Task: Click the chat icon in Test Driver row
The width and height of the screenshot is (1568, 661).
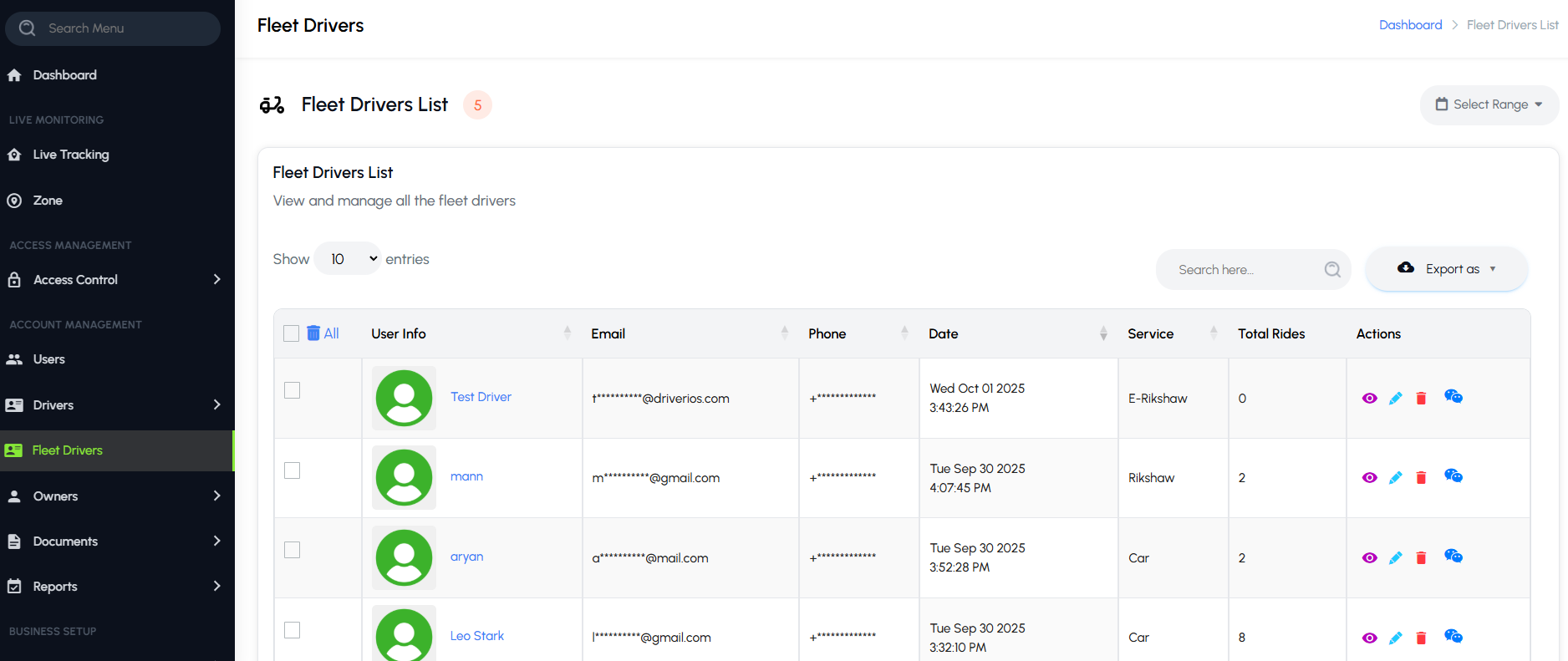Action: [x=1453, y=397]
